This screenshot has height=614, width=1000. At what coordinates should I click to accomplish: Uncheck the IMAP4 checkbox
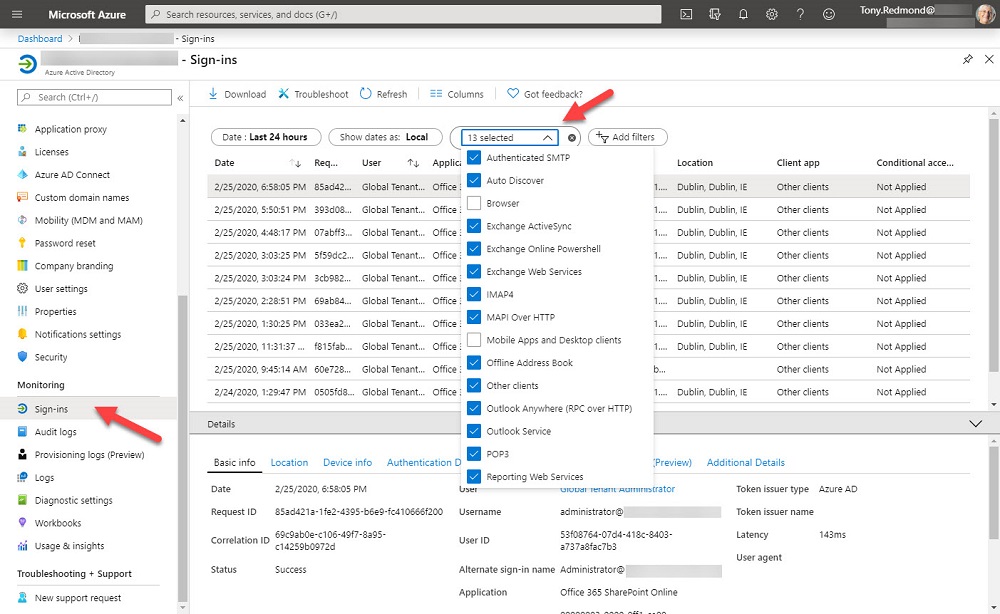point(474,295)
